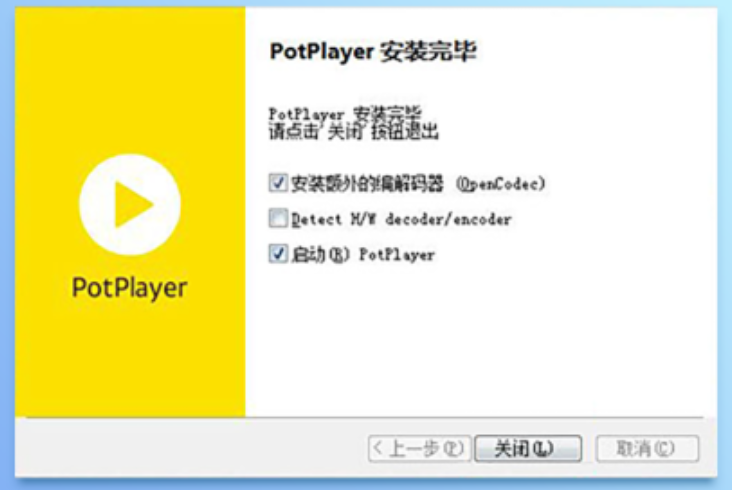Click the PotPlayer name under the logo
732x490 pixels.
tap(129, 288)
